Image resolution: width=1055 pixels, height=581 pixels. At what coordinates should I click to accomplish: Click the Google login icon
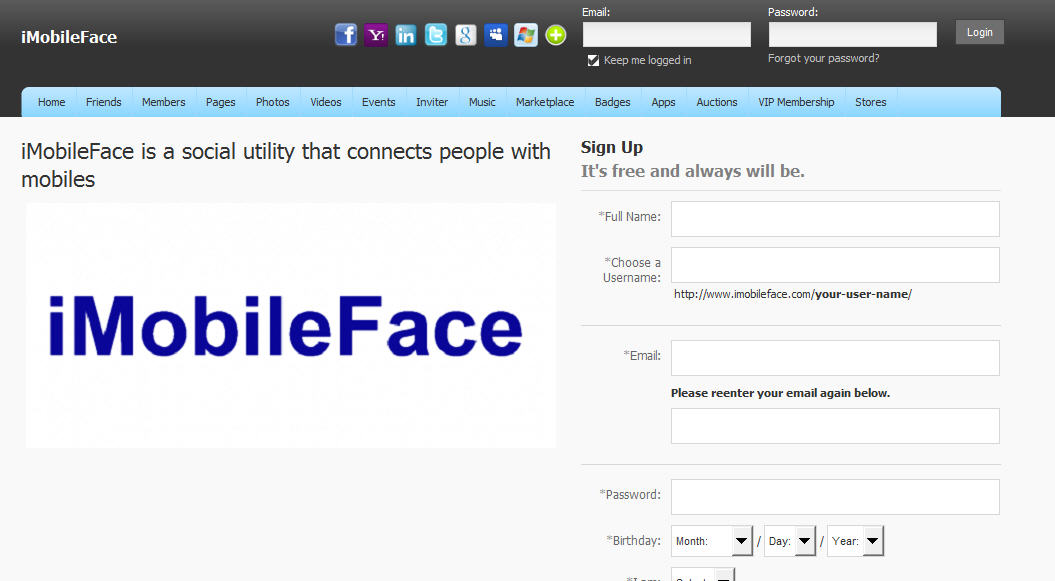[466, 34]
